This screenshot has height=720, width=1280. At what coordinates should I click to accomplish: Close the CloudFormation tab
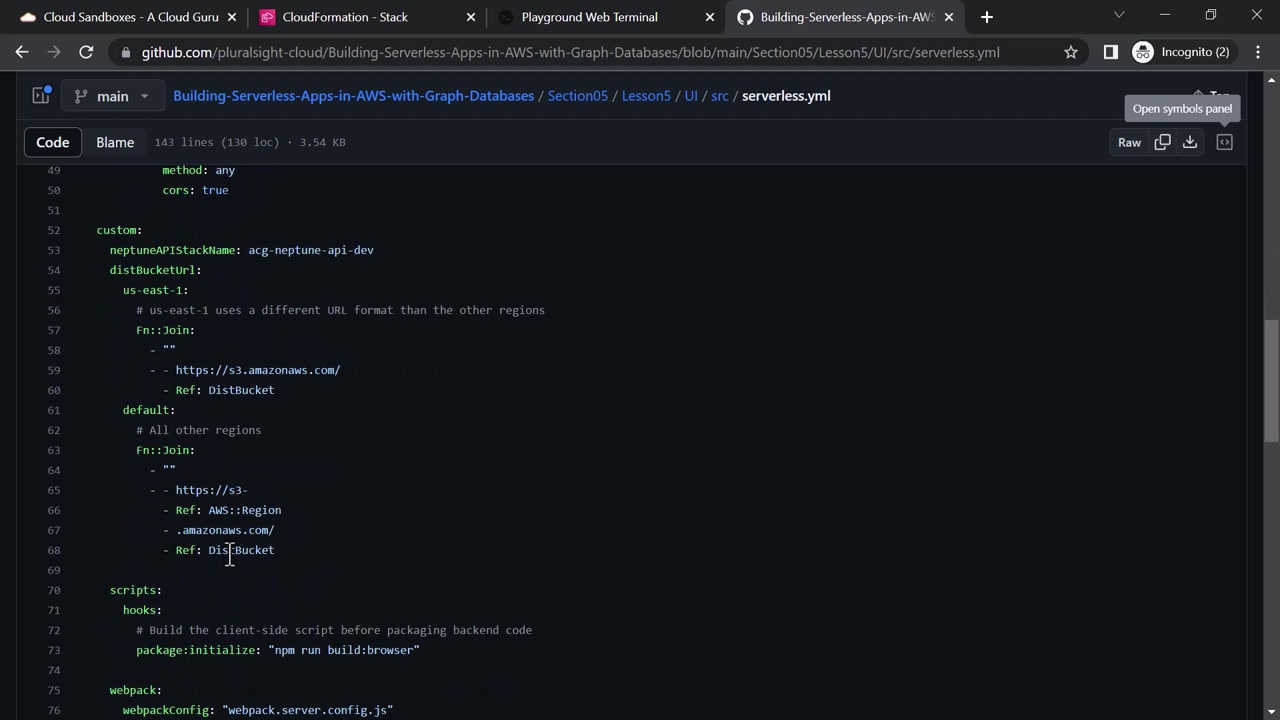pos(471,17)
